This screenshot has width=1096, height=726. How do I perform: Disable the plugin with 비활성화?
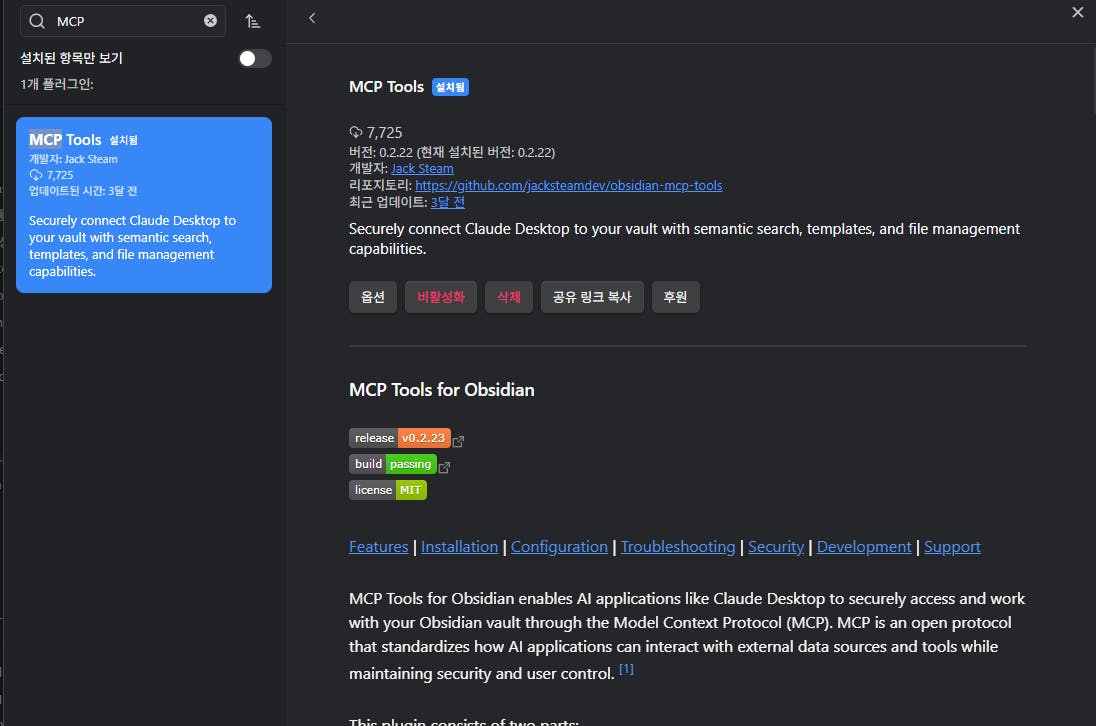441,297
